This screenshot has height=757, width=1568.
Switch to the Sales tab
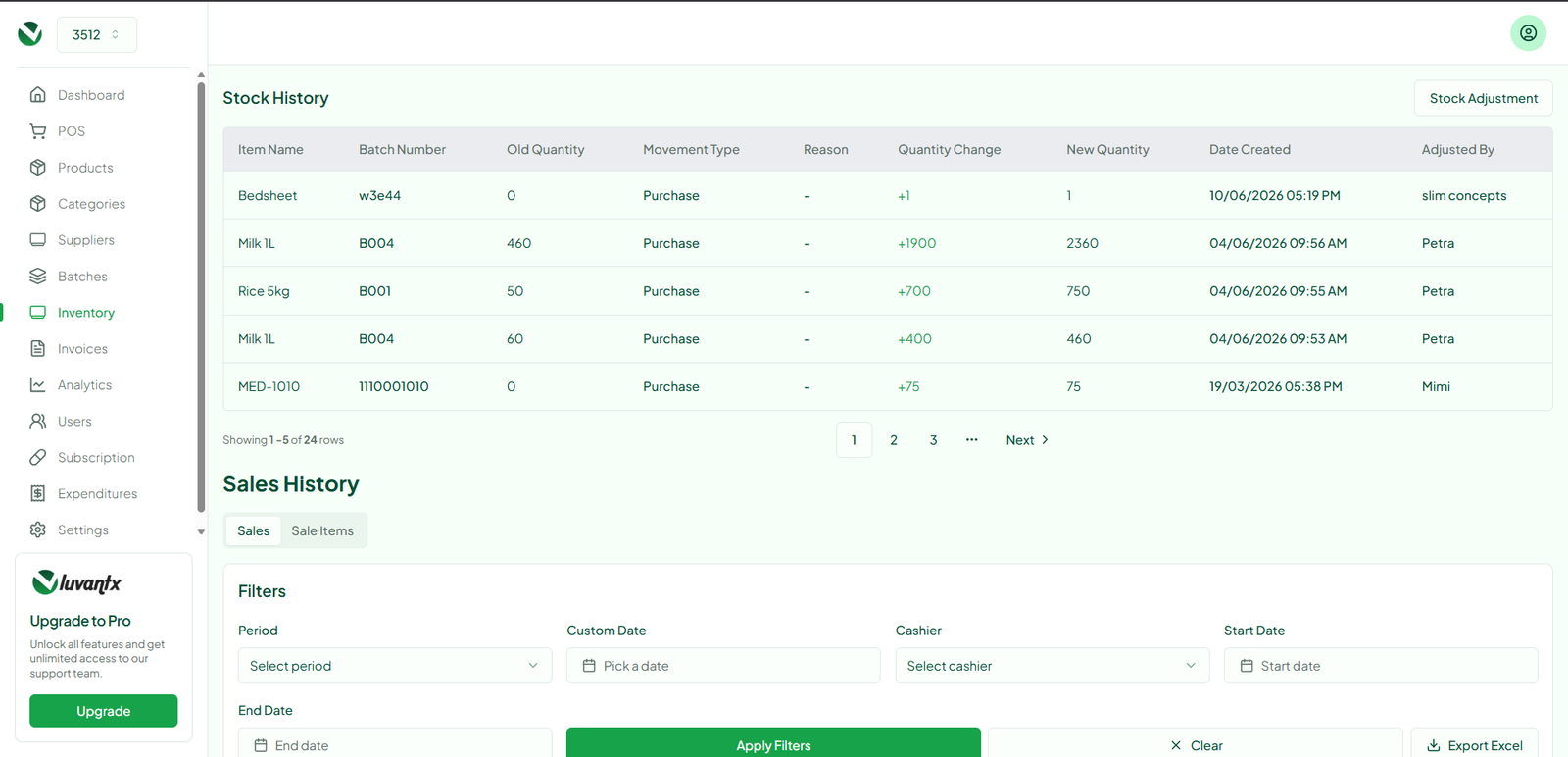coord(254,530)
